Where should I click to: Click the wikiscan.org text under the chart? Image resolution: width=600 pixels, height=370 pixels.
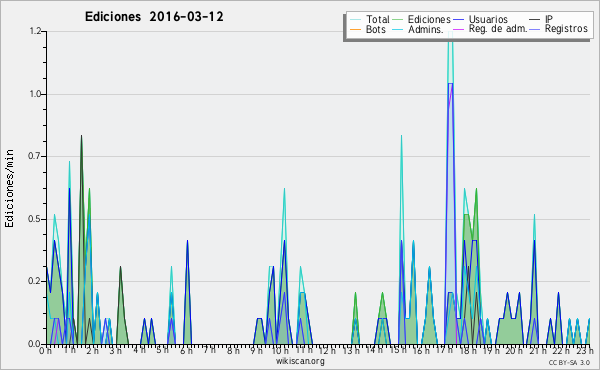(x=300, y=361)
